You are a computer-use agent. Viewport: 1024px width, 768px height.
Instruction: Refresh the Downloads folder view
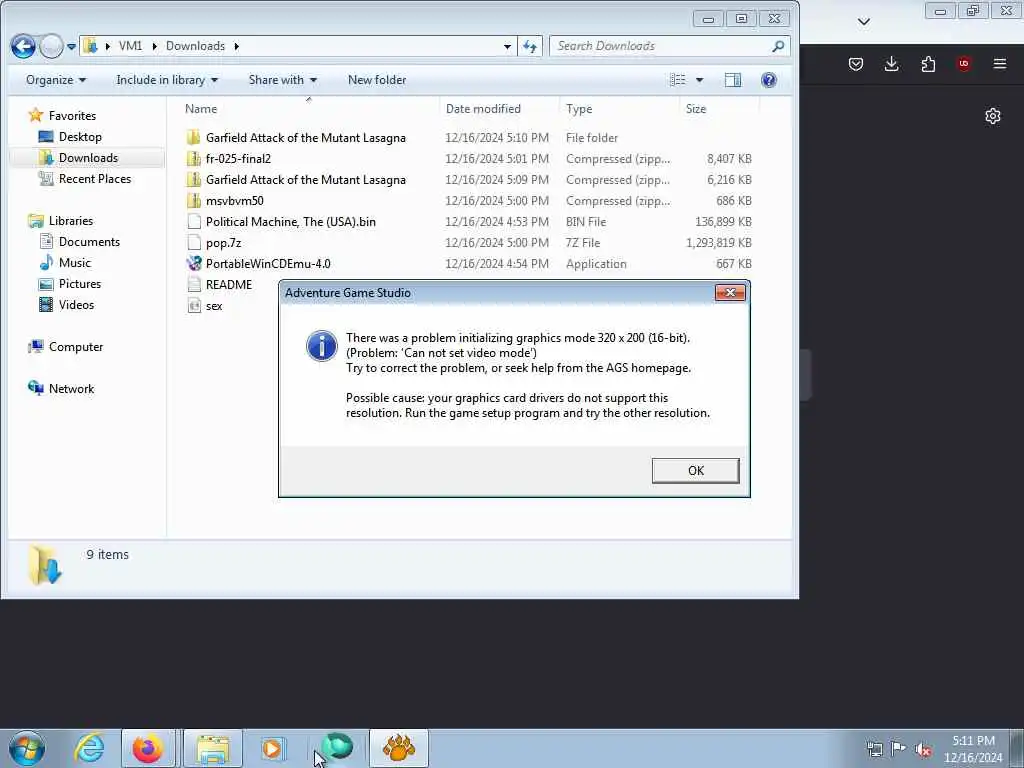click(530, 46)
